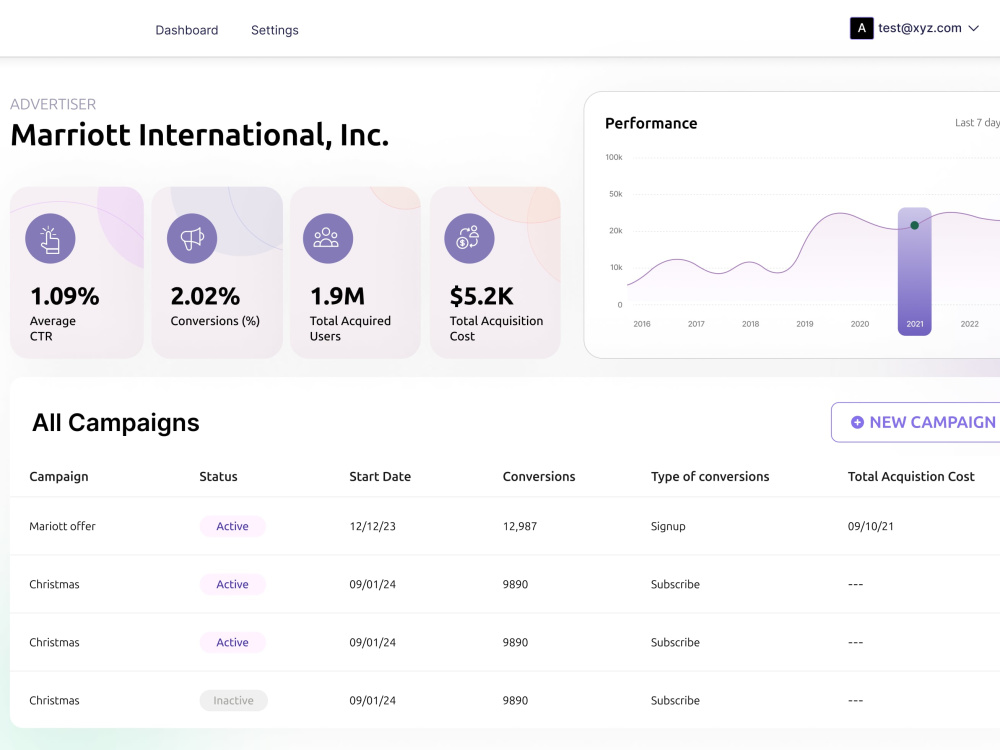
Task: Click the Start Date column header
Action: click(380, 476)
